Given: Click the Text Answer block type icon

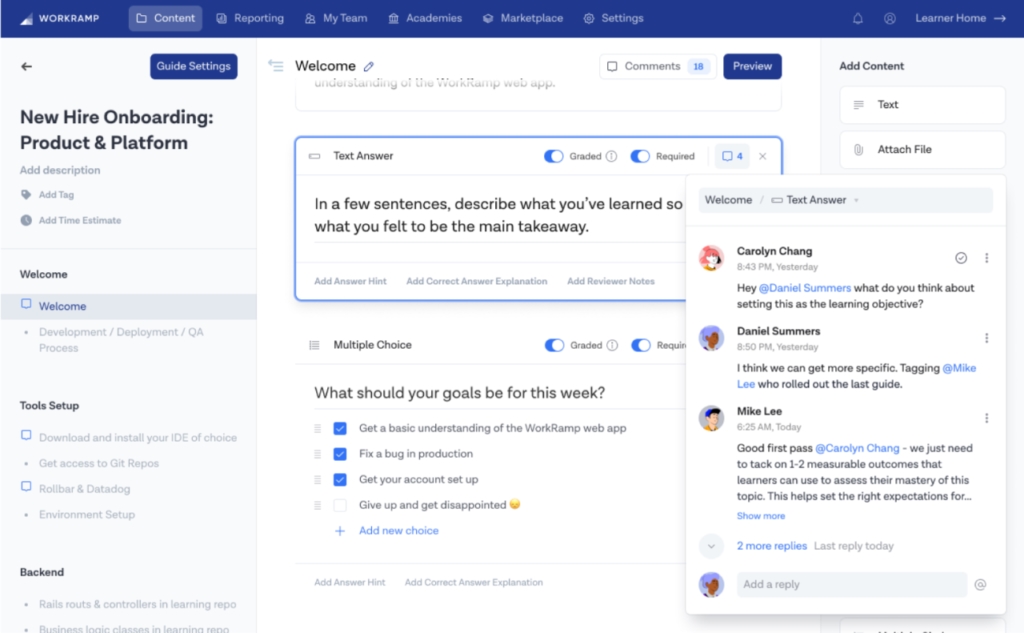Looking at the screenshot, I should click(x=314, y=156).
